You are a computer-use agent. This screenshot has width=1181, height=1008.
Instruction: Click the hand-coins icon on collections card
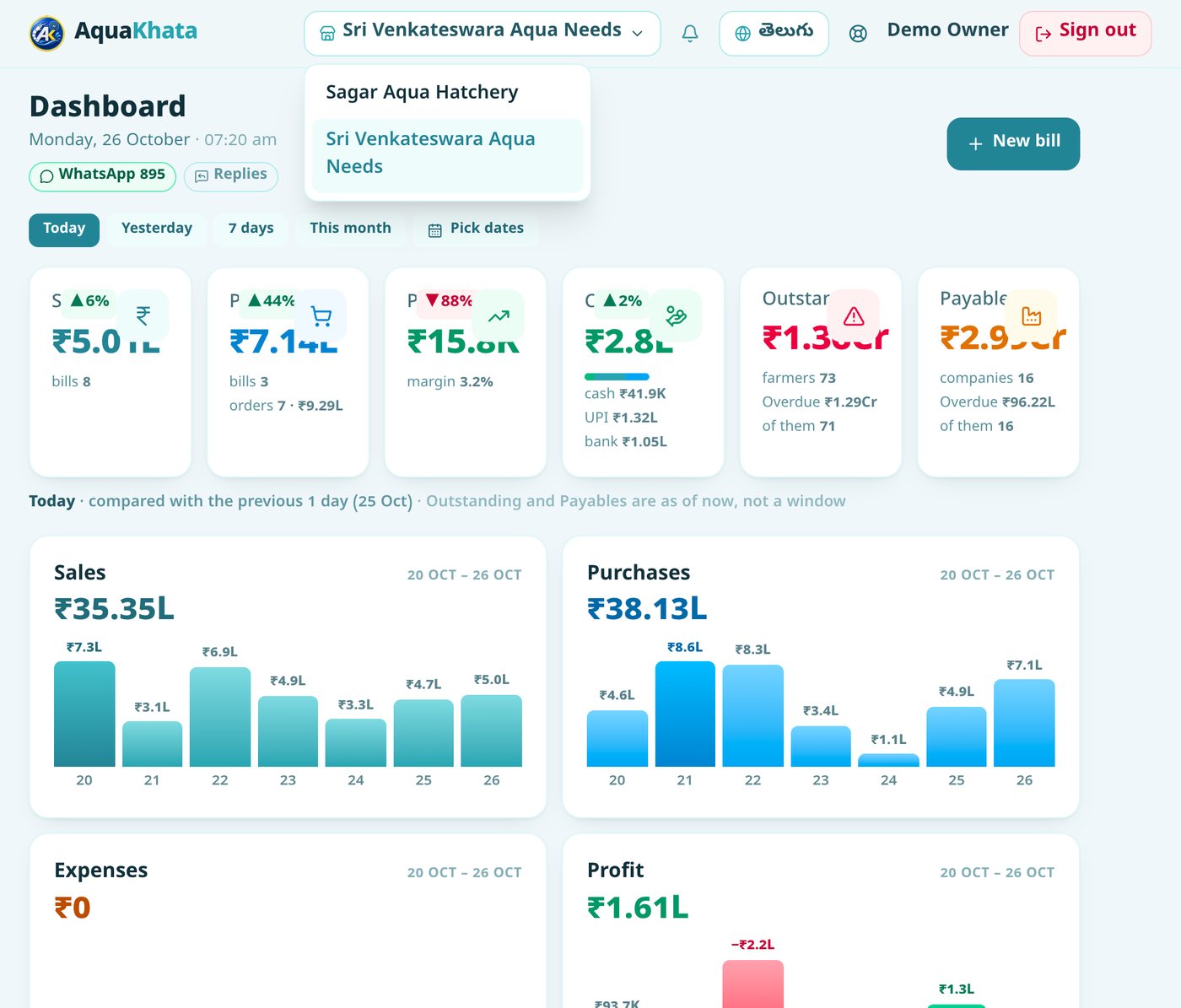677,315
